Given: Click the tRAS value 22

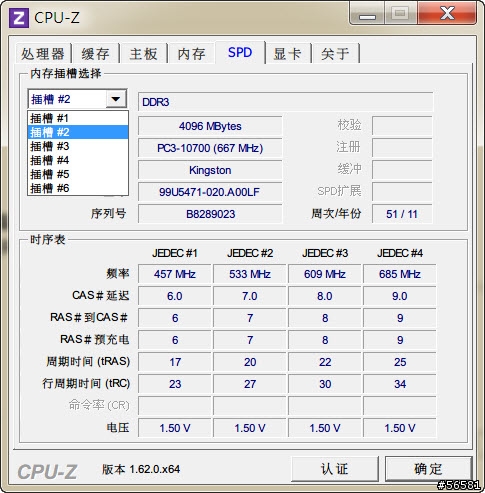Looking at the screenshot, I should click(x=325, y=362).
